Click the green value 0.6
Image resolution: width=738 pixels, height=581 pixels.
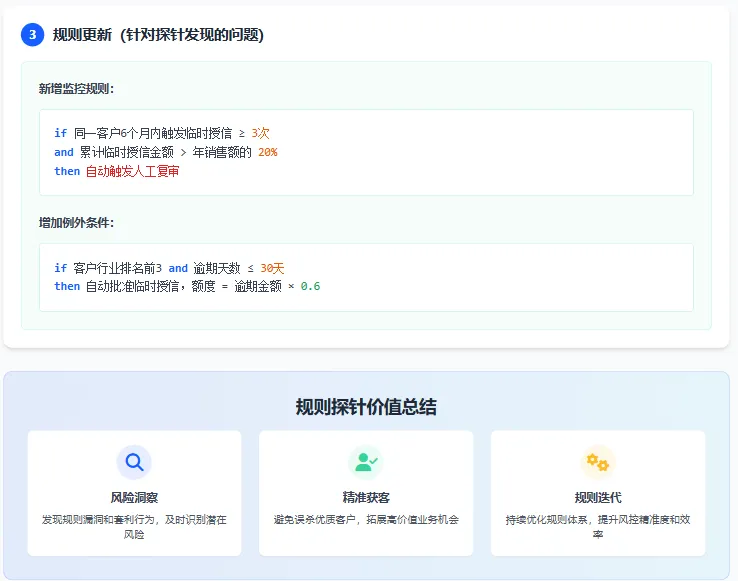click(311, 286)
